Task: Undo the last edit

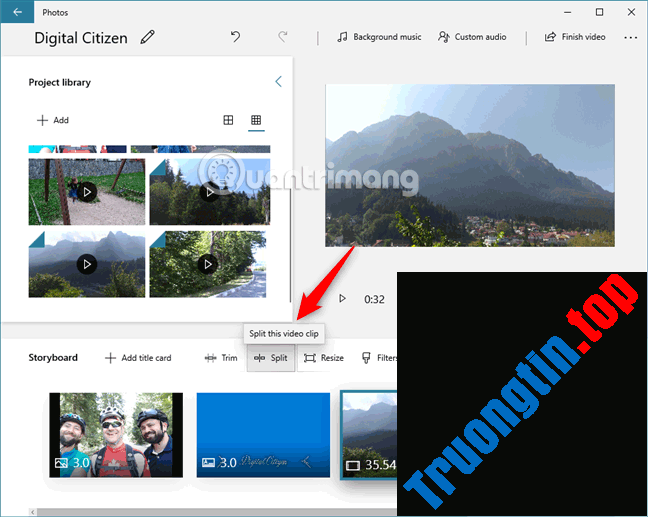Action: click(236, 37)
